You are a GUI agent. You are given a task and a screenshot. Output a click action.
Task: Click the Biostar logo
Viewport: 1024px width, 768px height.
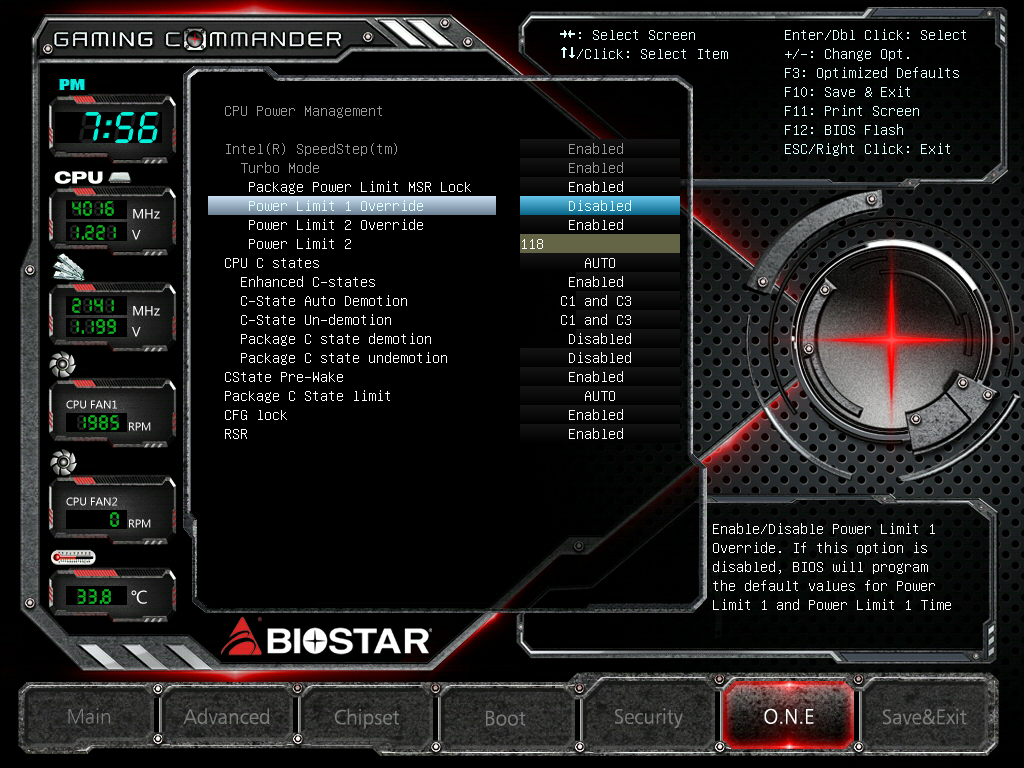[x=326, y=638]
